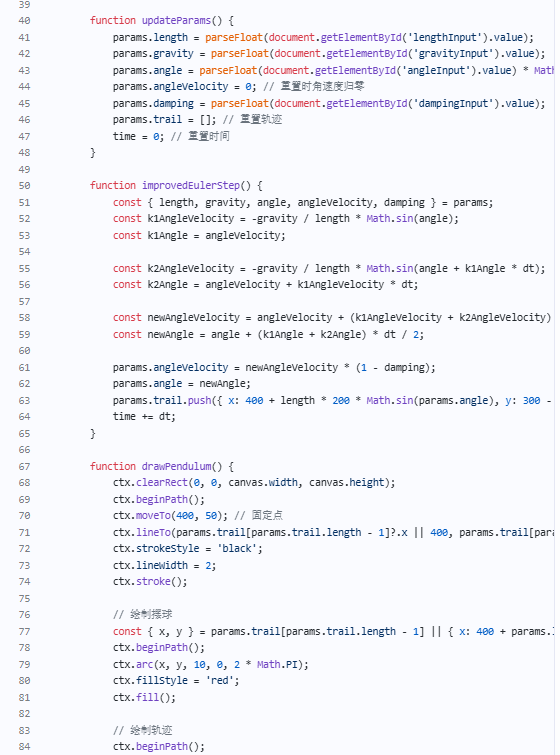Place cursor on k1AngleVelocity declaration on line 52

tap(191, 219)
